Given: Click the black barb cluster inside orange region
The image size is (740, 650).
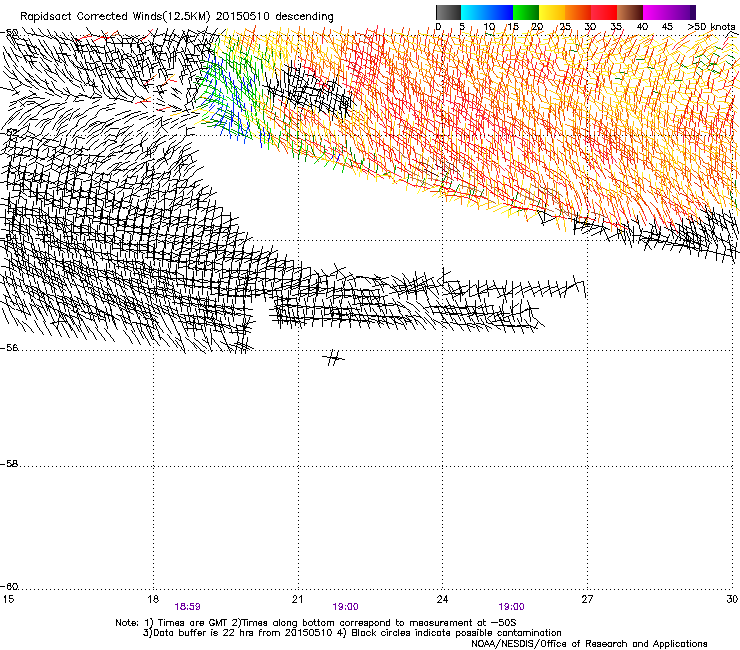Looking at the screenshot, I should (312, 91).
